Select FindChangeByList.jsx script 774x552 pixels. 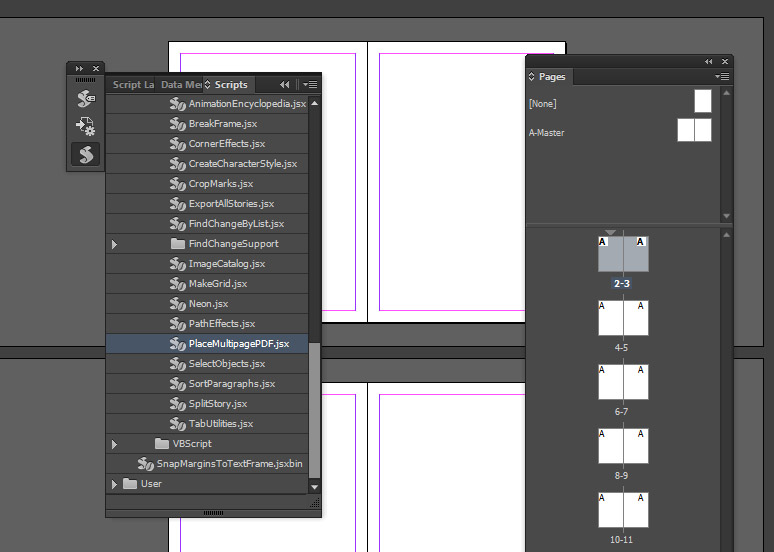pyautogui.click(x=207, y=224)
